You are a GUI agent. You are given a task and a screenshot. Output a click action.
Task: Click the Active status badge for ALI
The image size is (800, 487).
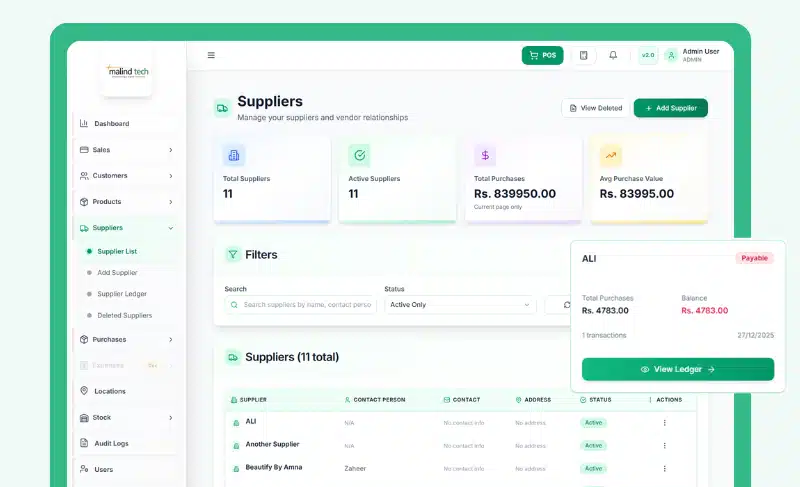(593, 423)
